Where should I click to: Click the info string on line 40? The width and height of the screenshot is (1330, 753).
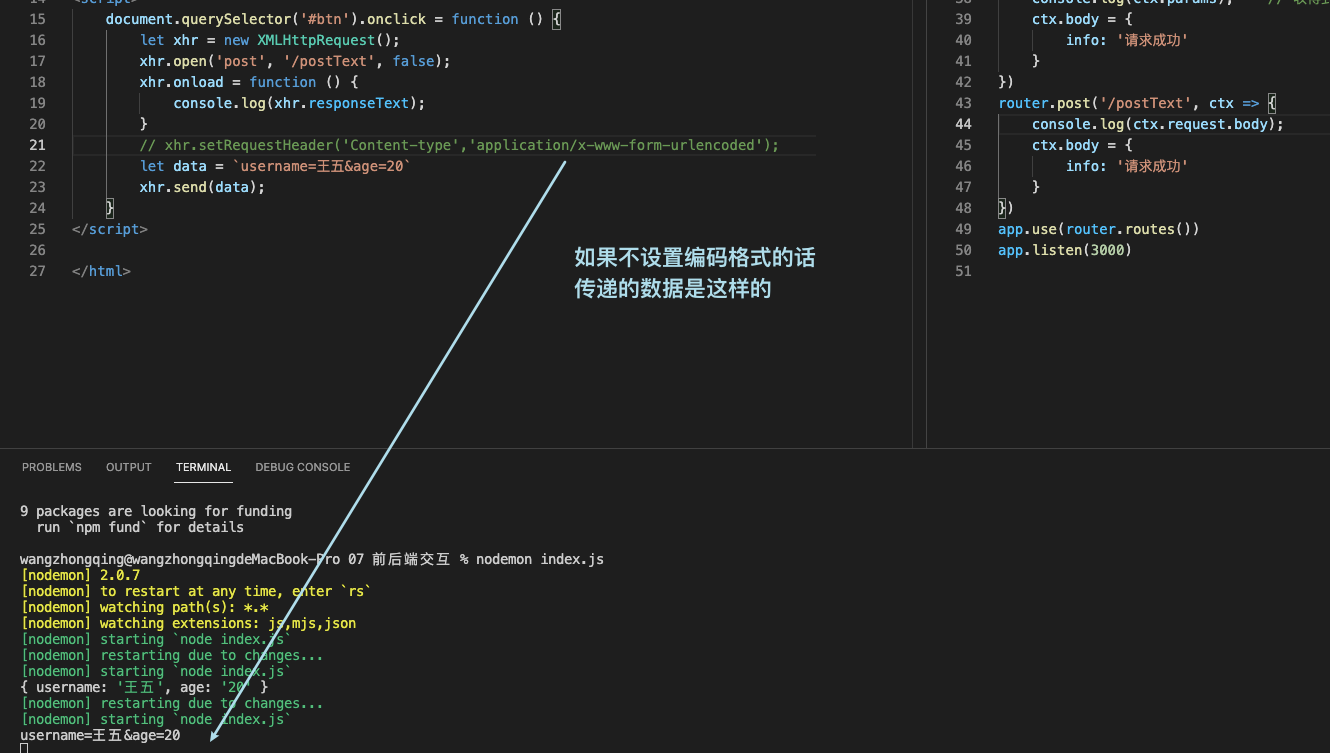click(1127, 40)
